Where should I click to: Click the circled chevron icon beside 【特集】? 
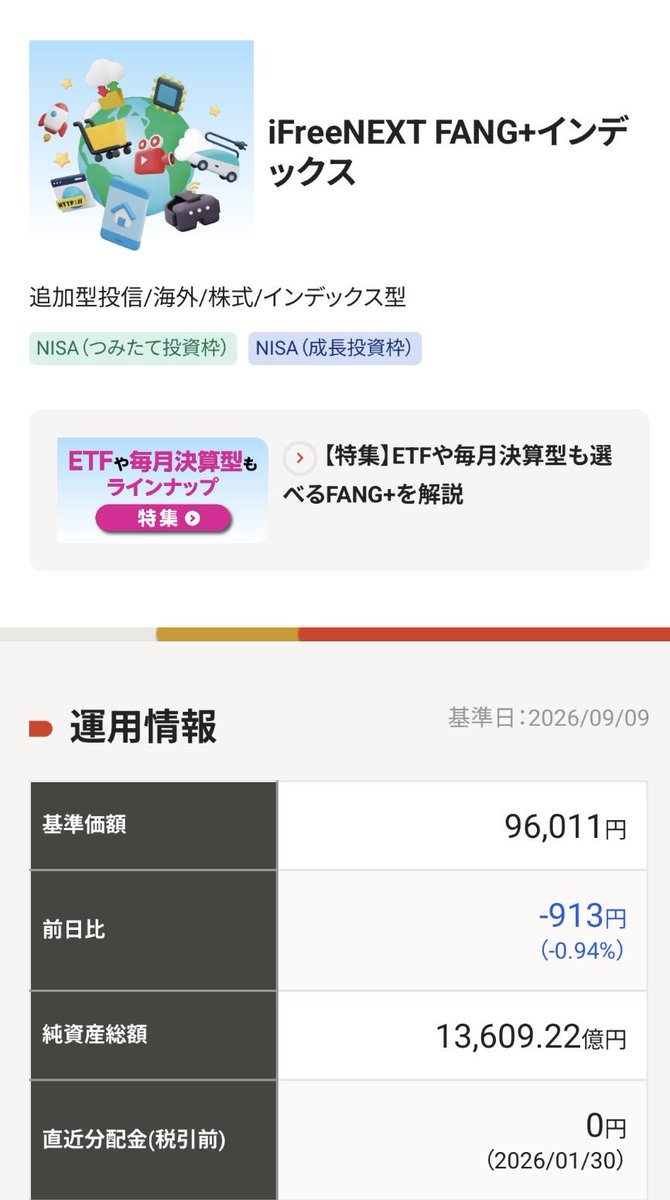(x=299, y=458)
